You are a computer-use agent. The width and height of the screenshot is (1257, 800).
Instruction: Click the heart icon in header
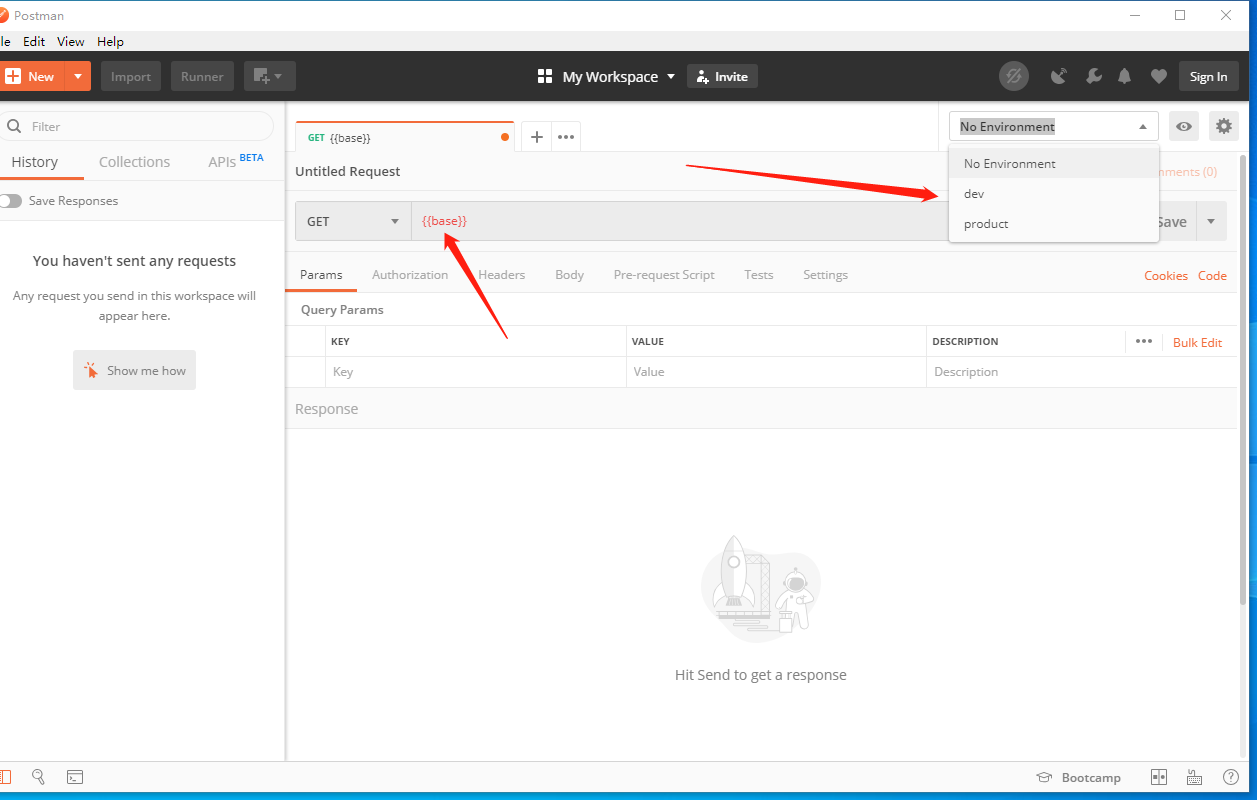pyautogui.click(x=1158, y=76)
